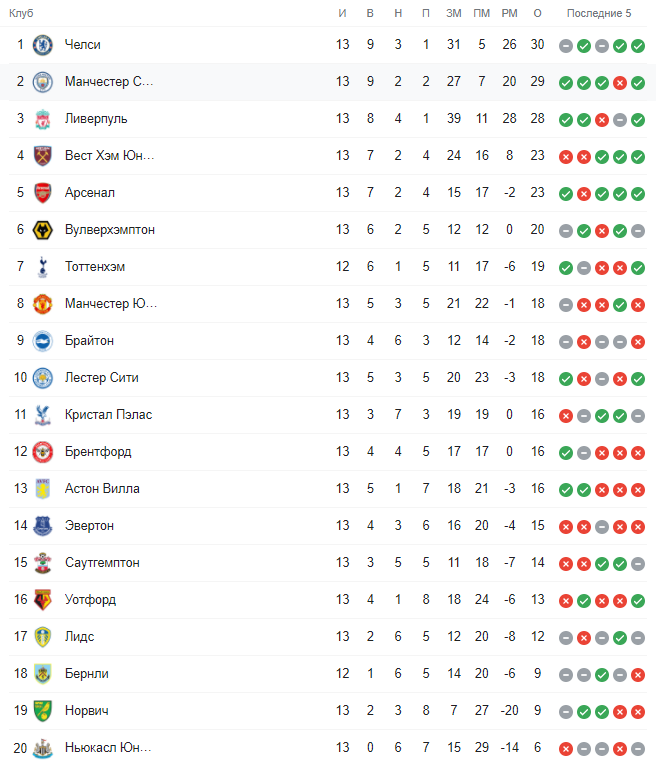Screen dimensions: 656x774
Task: Click the Клуб column header
Action: 21,13
